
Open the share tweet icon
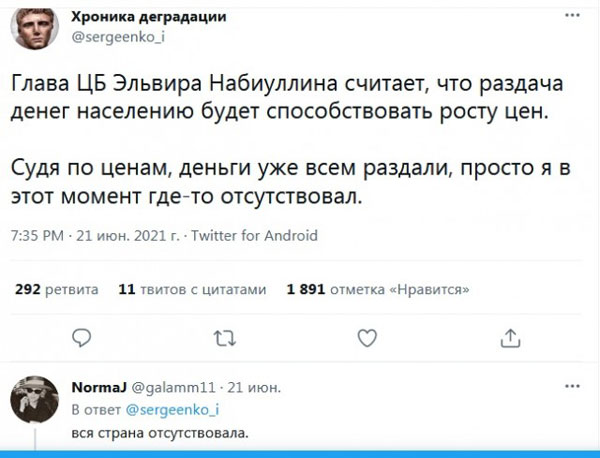(x=510, y=337)
